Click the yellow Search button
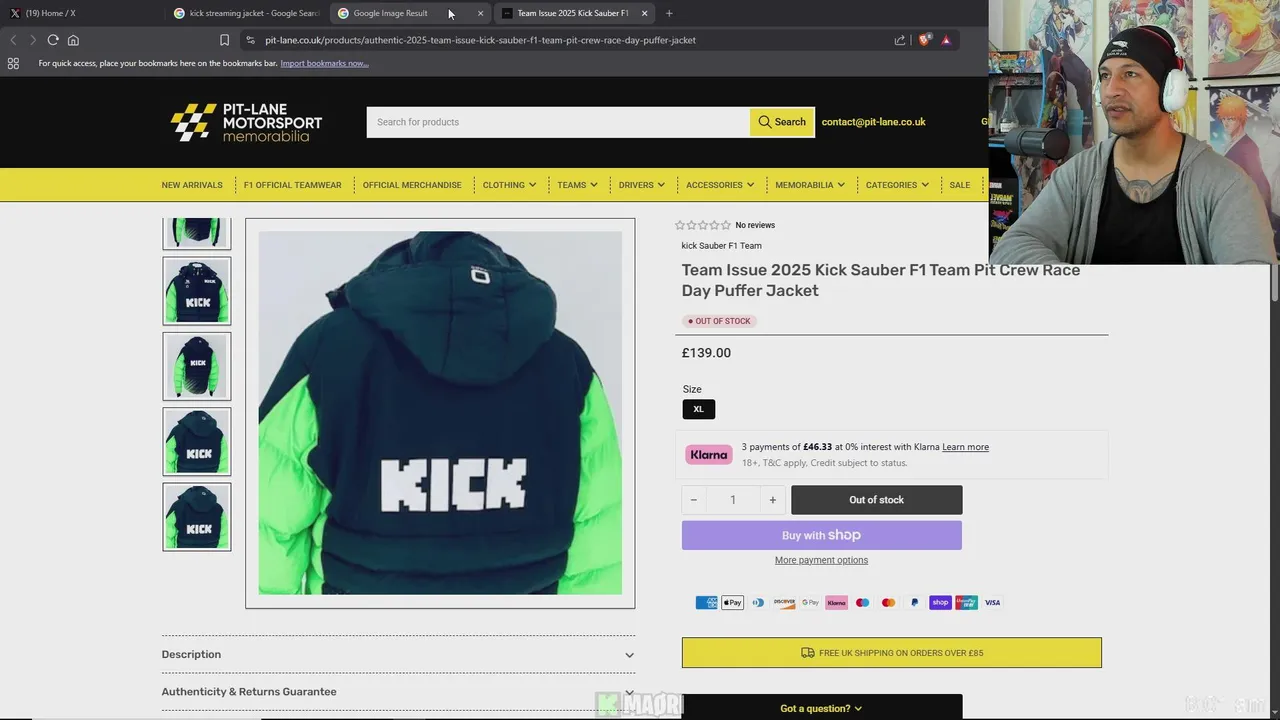Image resolution: width=1280 pixels, height=720 pixels. tap(782, 122)
